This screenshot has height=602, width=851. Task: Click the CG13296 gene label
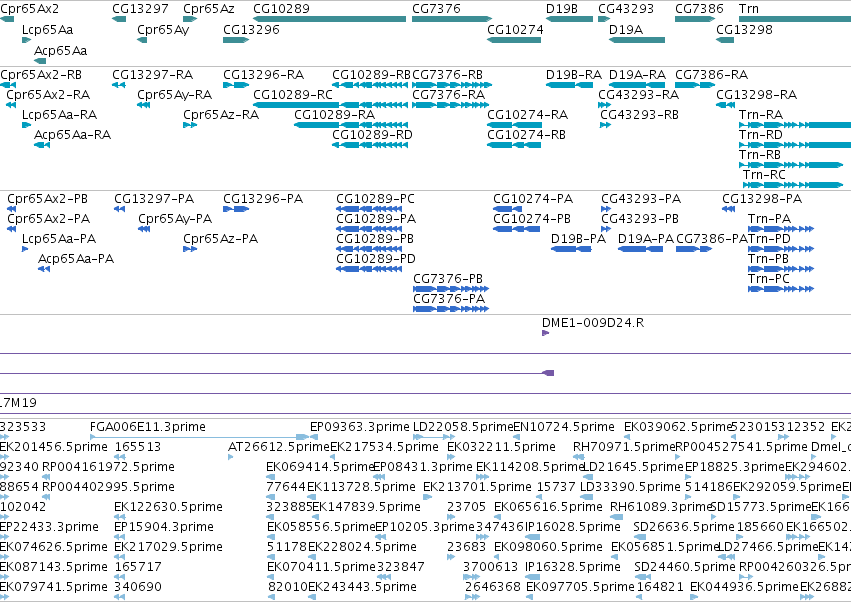[x=251, y=30]
